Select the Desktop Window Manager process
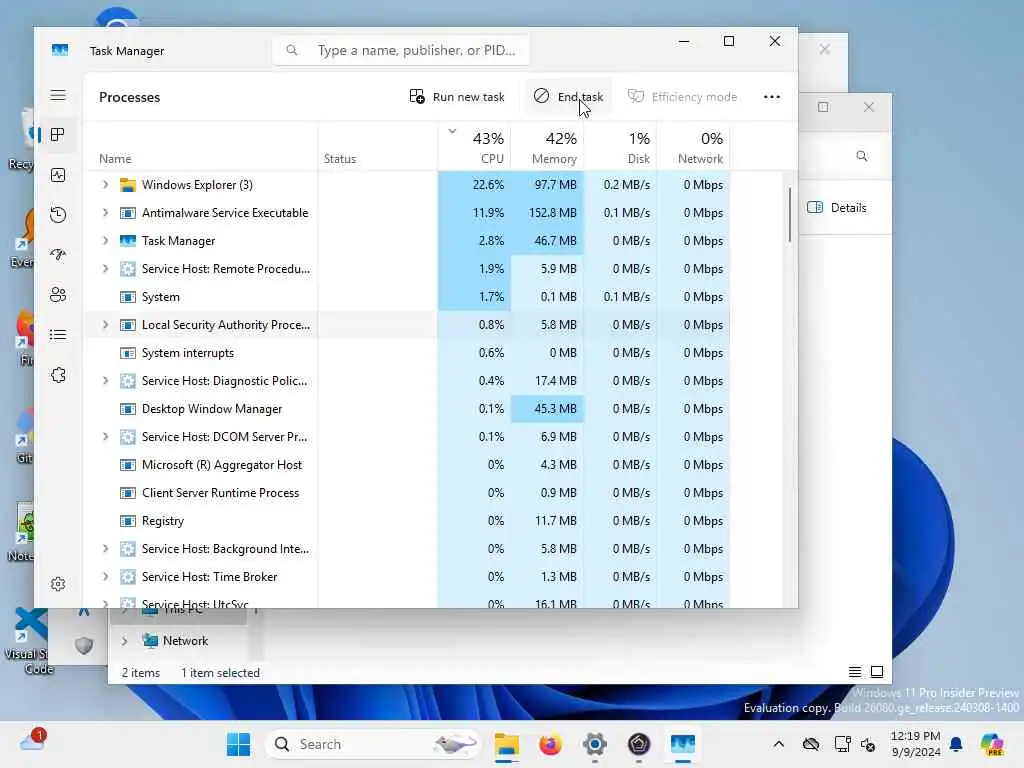Viewport: 1024px width, 768px height. click(408, 409)
